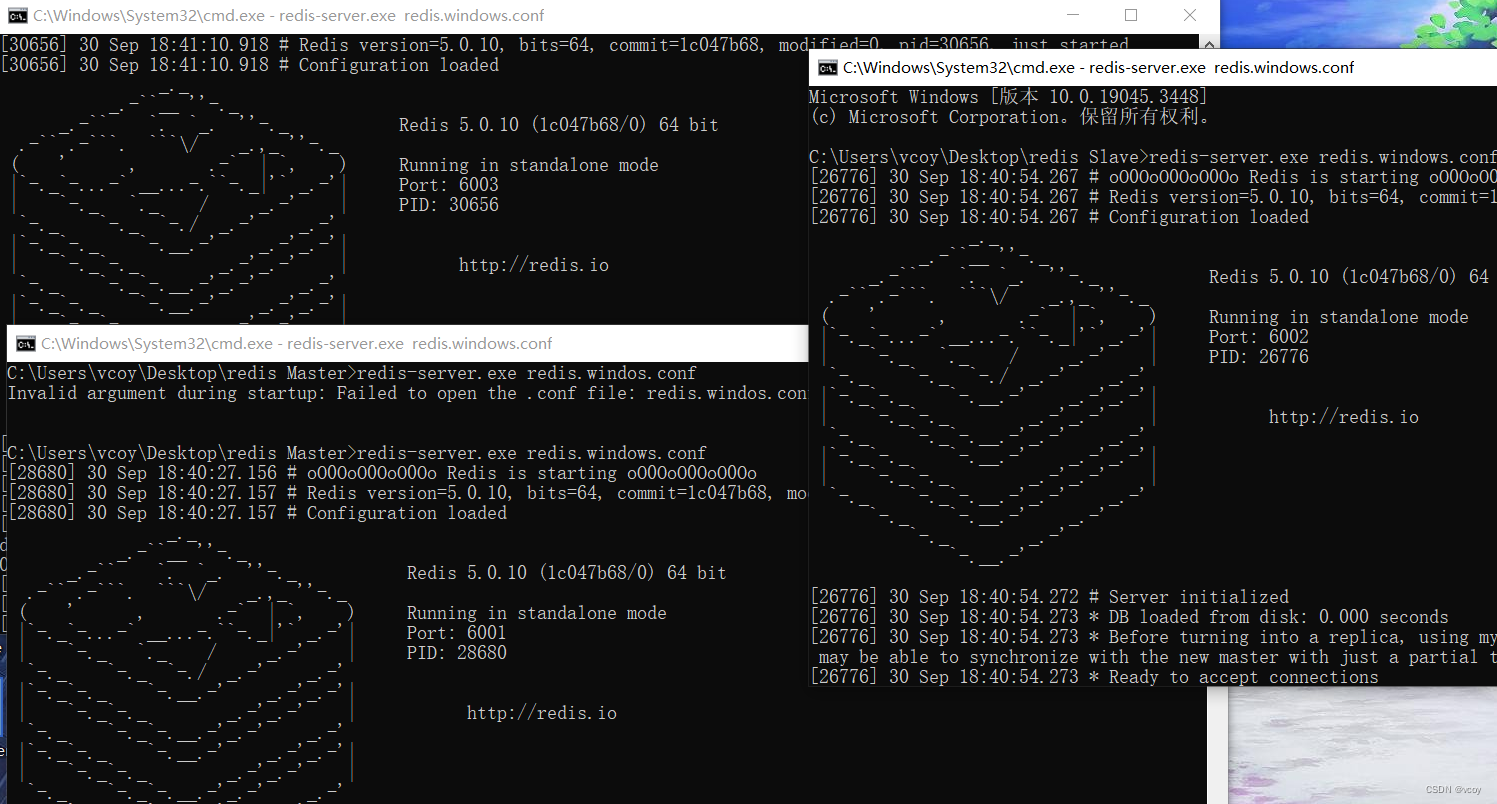Open http://redis.io in the port 6002 window
The image size is (1497, 804).
click(1343, 417)
